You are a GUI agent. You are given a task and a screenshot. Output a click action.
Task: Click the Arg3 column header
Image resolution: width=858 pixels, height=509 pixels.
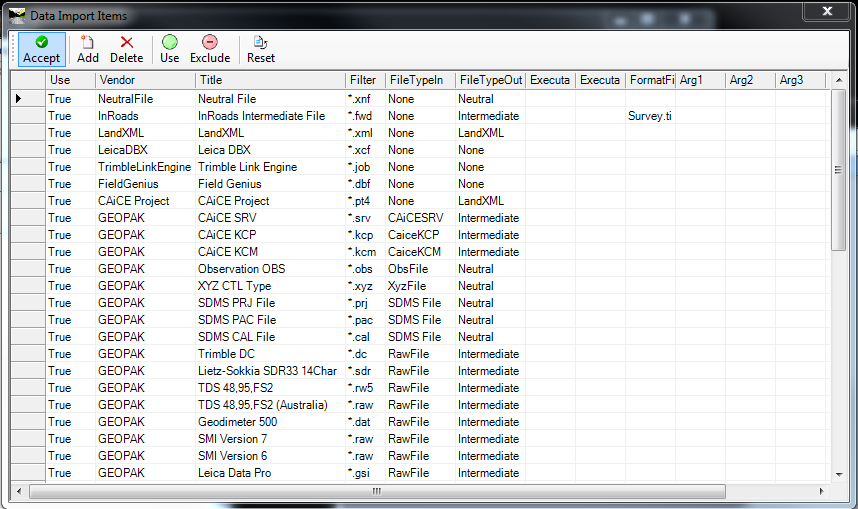[799, 80]
